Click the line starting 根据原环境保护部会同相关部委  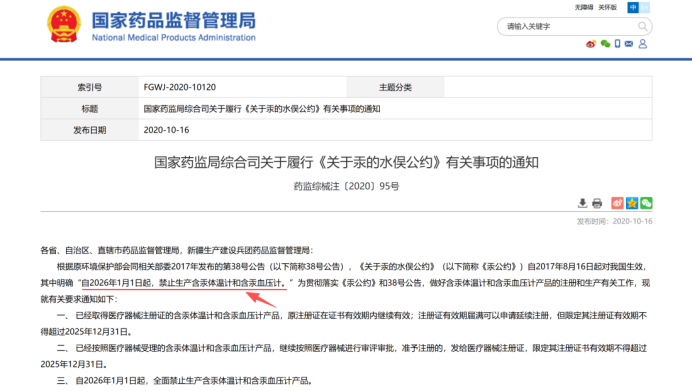(x=352, y=267)
